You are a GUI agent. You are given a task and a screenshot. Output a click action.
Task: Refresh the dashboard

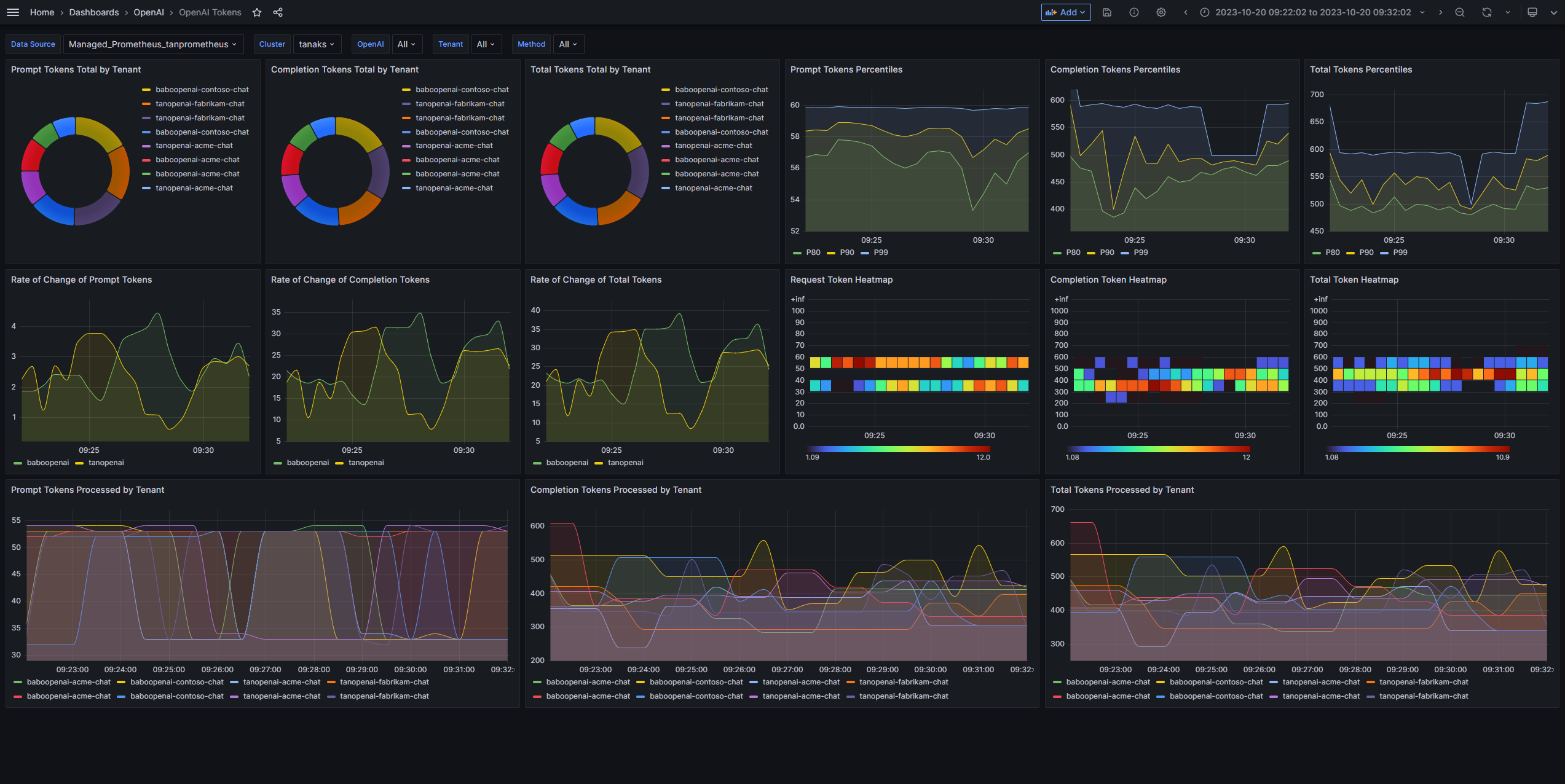[1486, 12]
